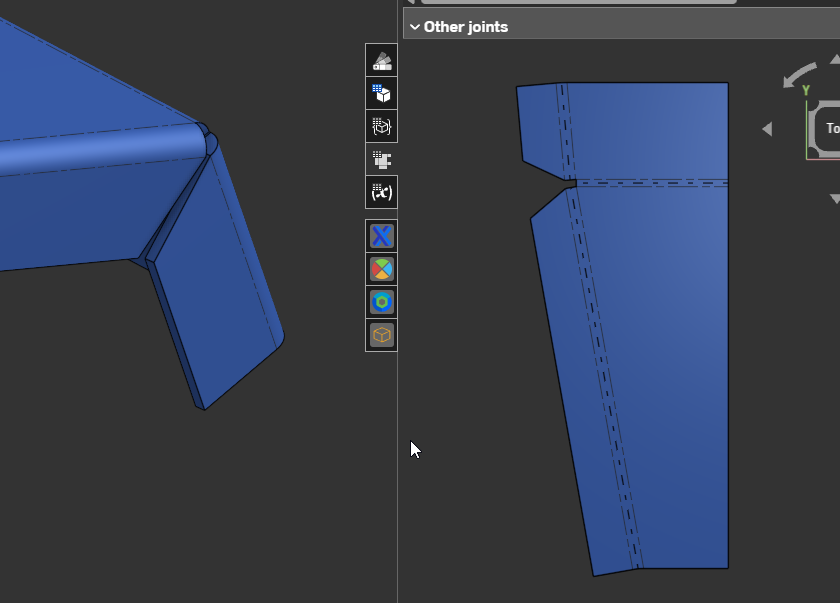Viewport: 840px width, 603px height.
Task: Open the Appearance panel icon
Action: (381, 61)
